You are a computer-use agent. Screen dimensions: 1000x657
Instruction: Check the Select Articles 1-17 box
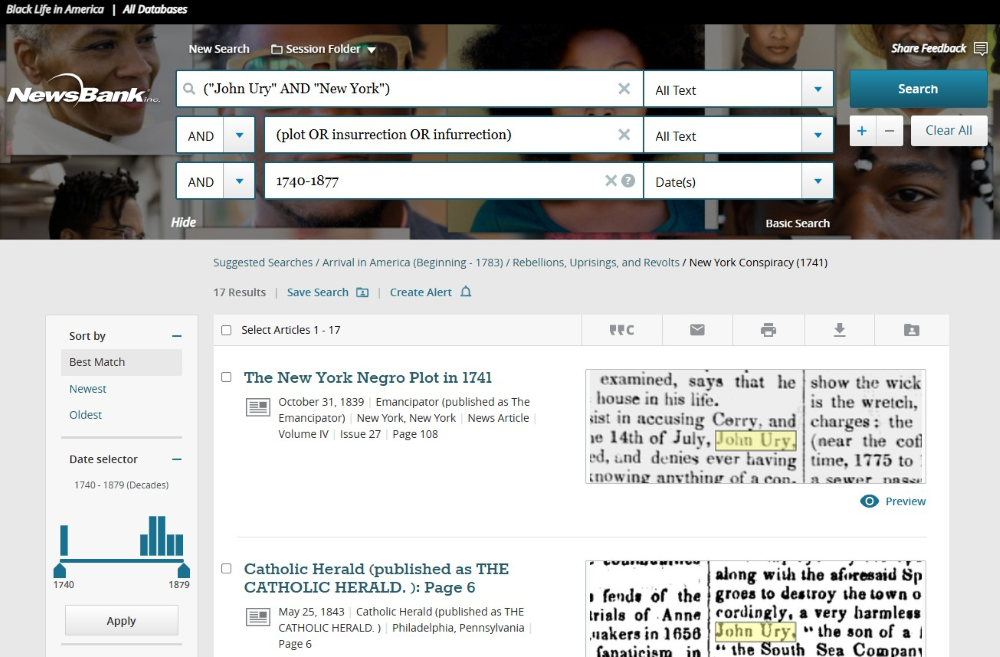225,329
